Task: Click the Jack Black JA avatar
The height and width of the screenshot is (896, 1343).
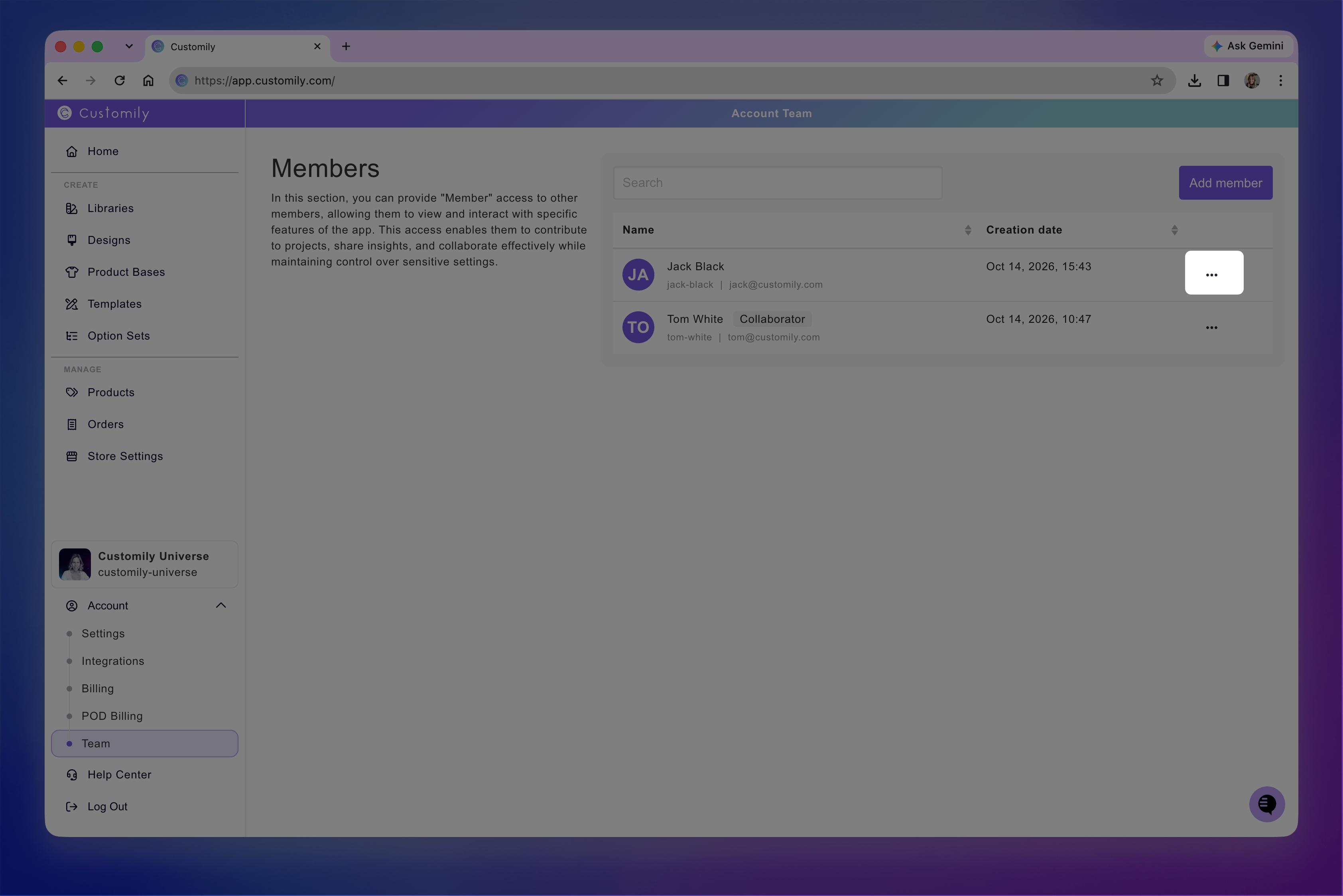Action: (638, 275)
